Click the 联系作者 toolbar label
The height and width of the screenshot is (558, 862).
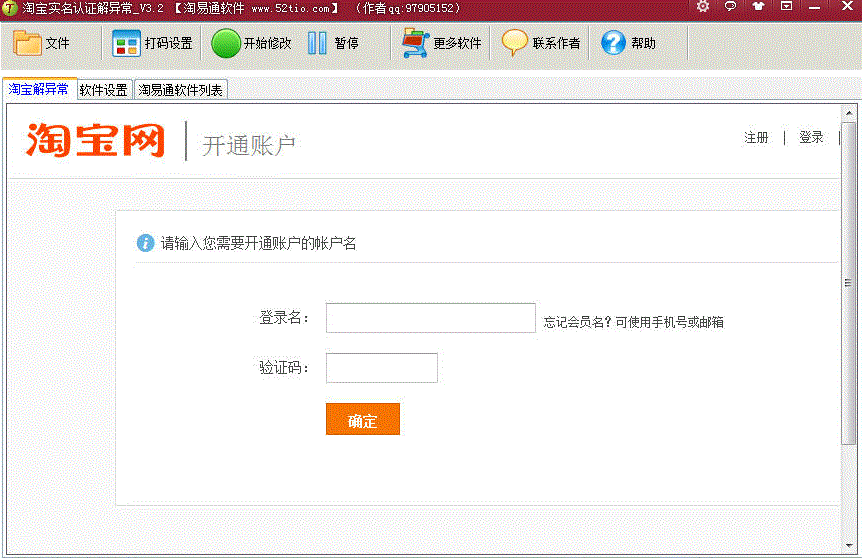point(556,43)
